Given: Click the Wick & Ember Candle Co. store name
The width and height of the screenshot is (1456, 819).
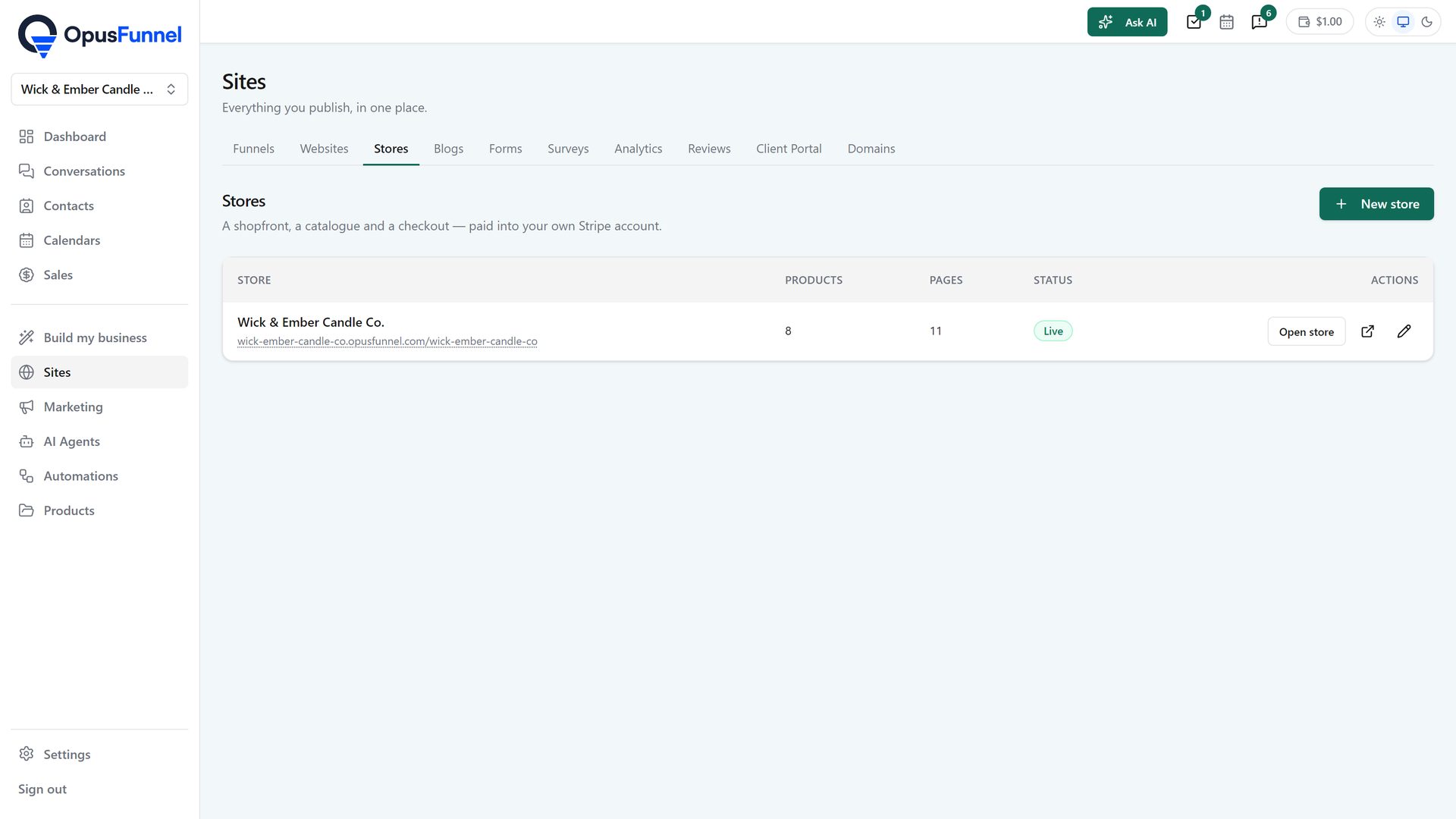Looking at the screenshot, I should [x=311, y=322].
